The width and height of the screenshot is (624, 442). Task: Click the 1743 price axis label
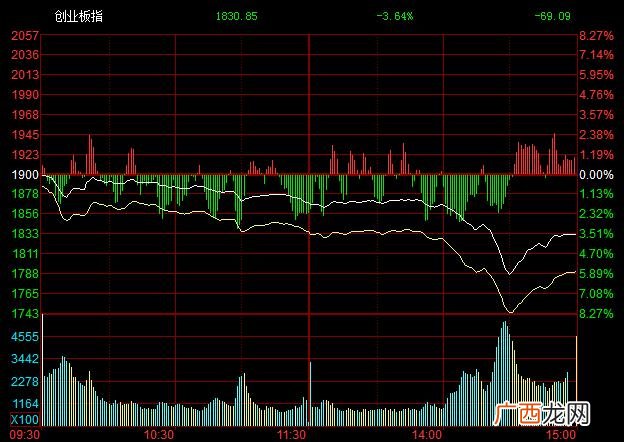pyautogui.click(x=25, y=313)
